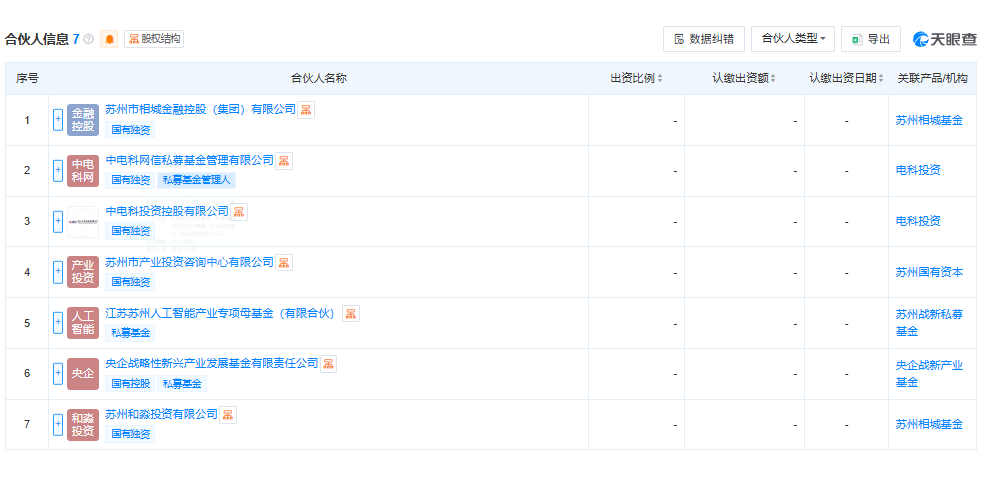This screenshot has height=477, width=987.
Task: Open 苏州市相城金融控股（集团）有限公司 link
Action: pos(200,109)
